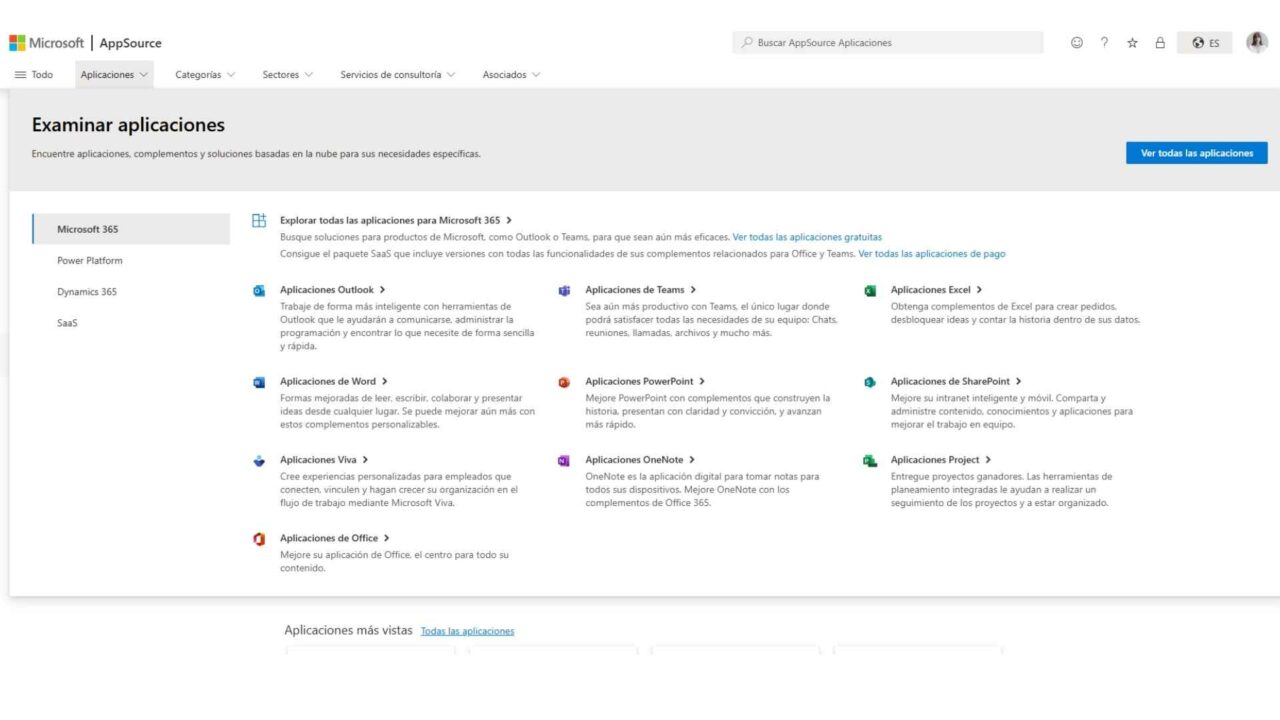Click Ver todas las aplicaciones button
The image size is (1280, 720).
[1196, 153]
